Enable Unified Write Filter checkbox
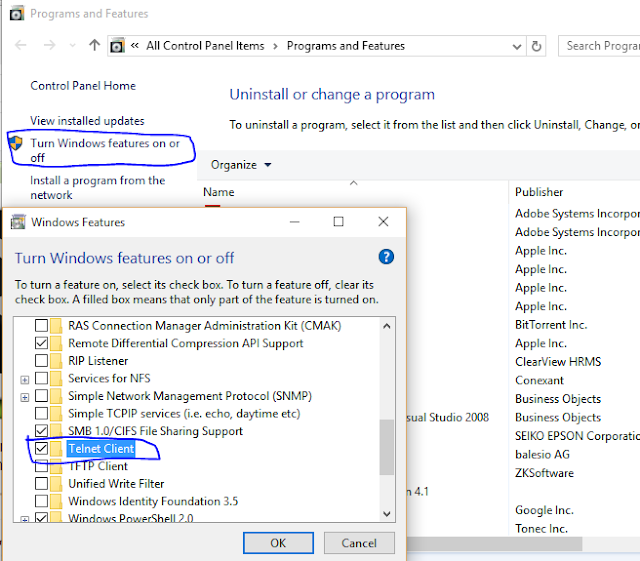The width and height of the screenshot is (640, 561). click(41, 483)
